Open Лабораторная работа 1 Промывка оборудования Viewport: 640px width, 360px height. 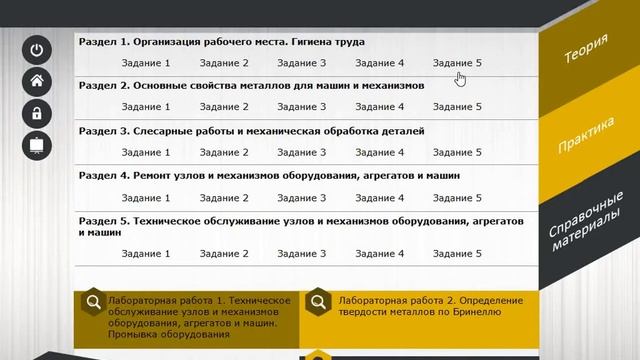186,320
